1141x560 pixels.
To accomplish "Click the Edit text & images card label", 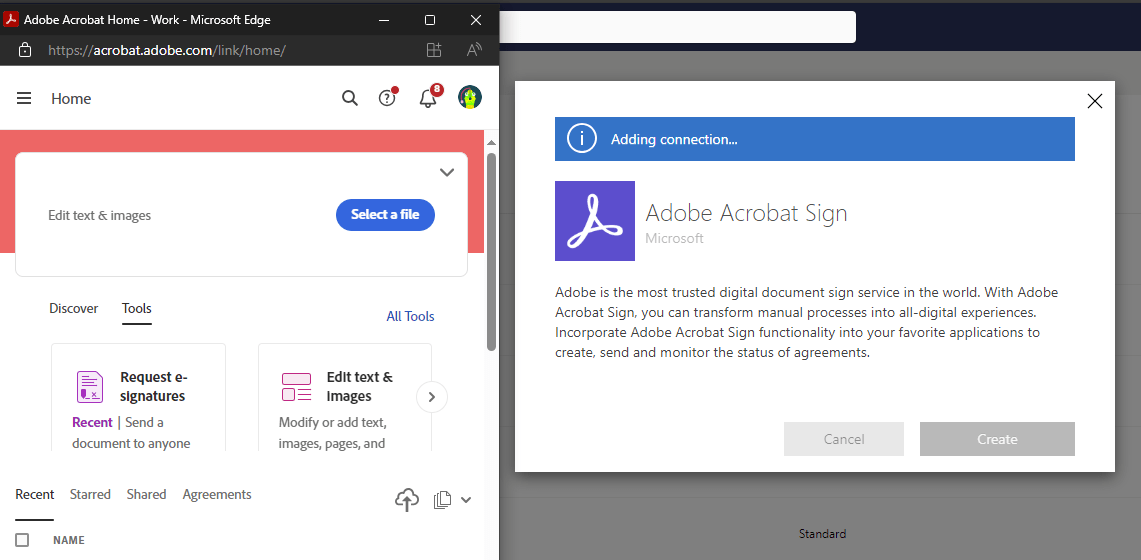I will click(x=100, y=215).
